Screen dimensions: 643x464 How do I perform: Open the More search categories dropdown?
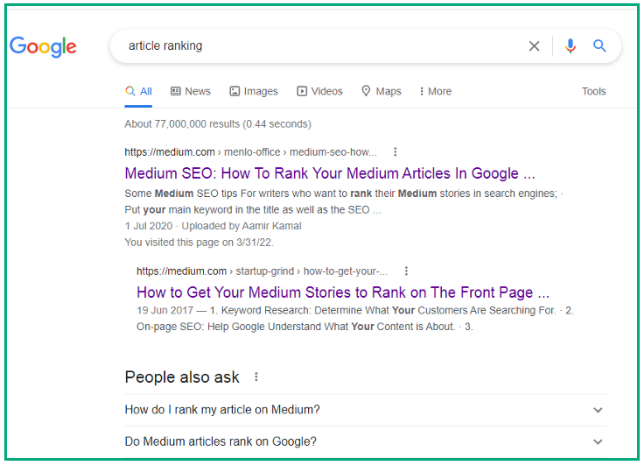tap(435, 91)
